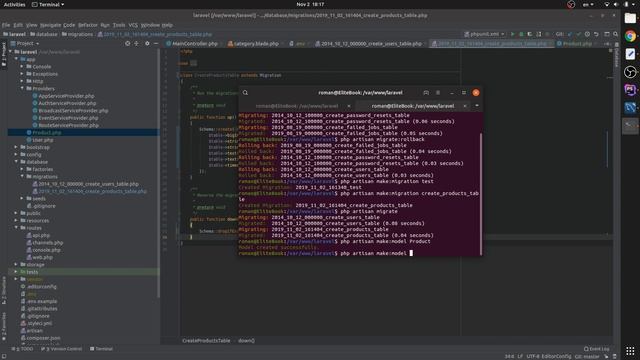Open the VCS menu

tap(133, 25)
